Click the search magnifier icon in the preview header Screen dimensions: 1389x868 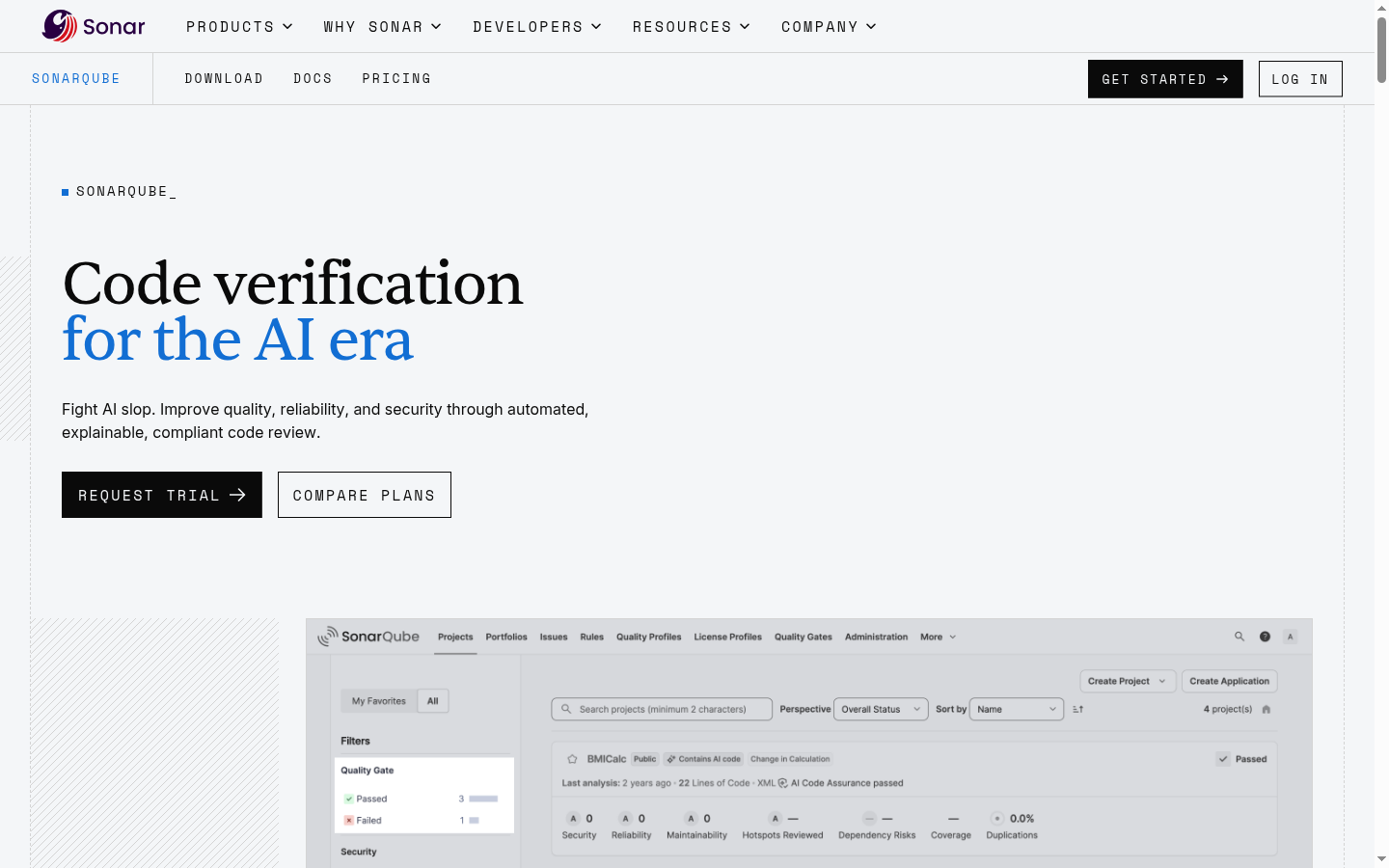pyautogui.click(x=1239, y=637)
